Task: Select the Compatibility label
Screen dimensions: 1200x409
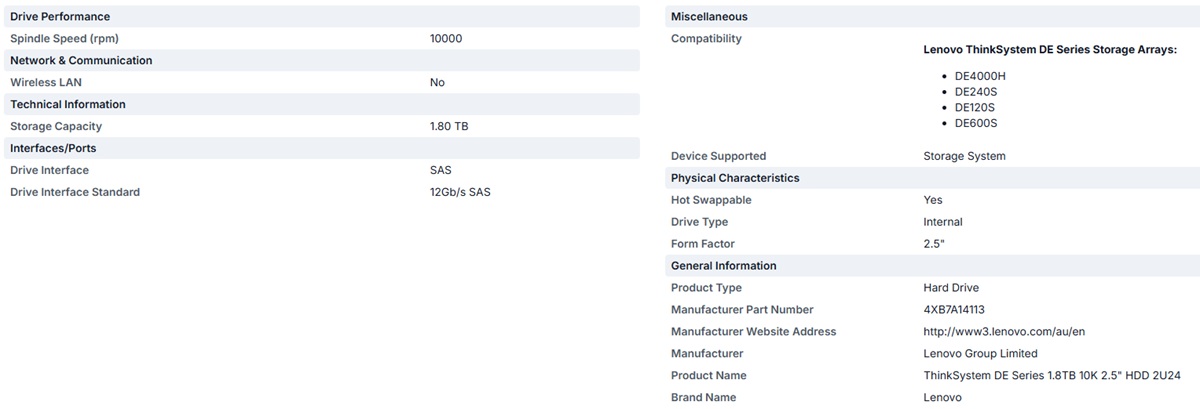Action: [x=706, y=39]
